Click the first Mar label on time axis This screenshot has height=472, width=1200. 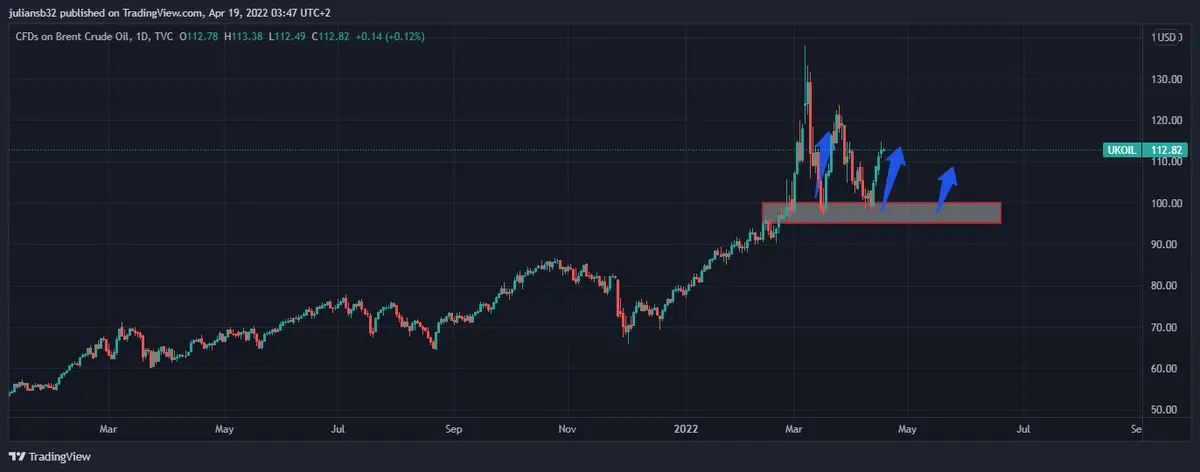[110, 429]
